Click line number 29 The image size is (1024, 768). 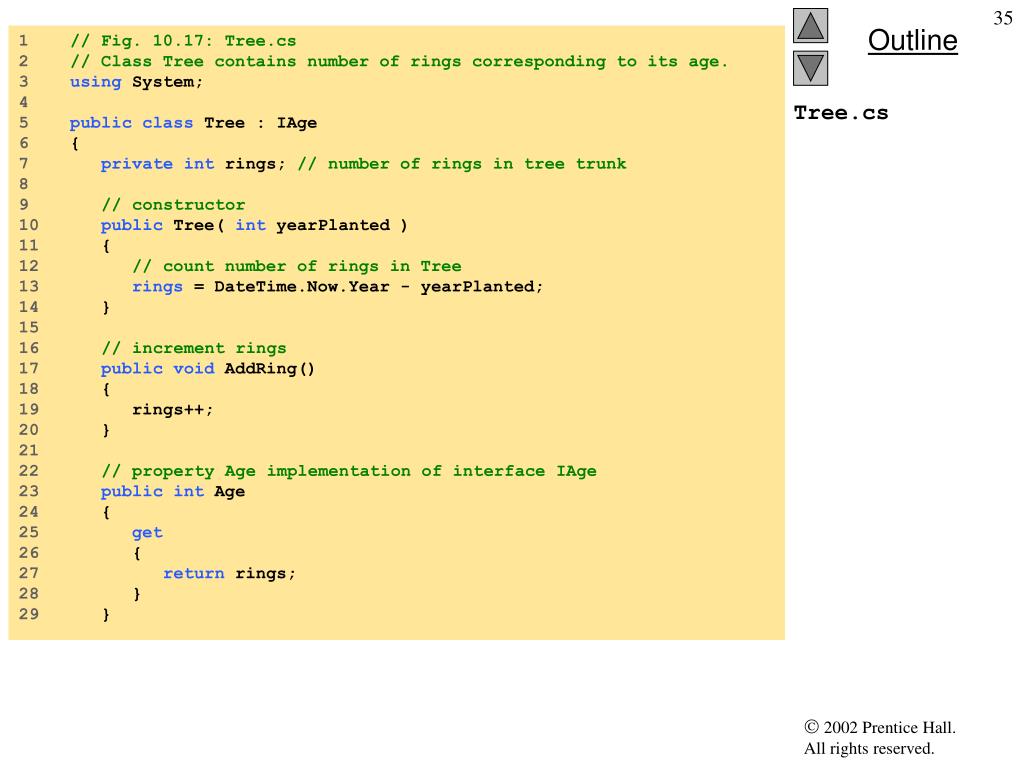pyautogui.click(x=28, y=614)
